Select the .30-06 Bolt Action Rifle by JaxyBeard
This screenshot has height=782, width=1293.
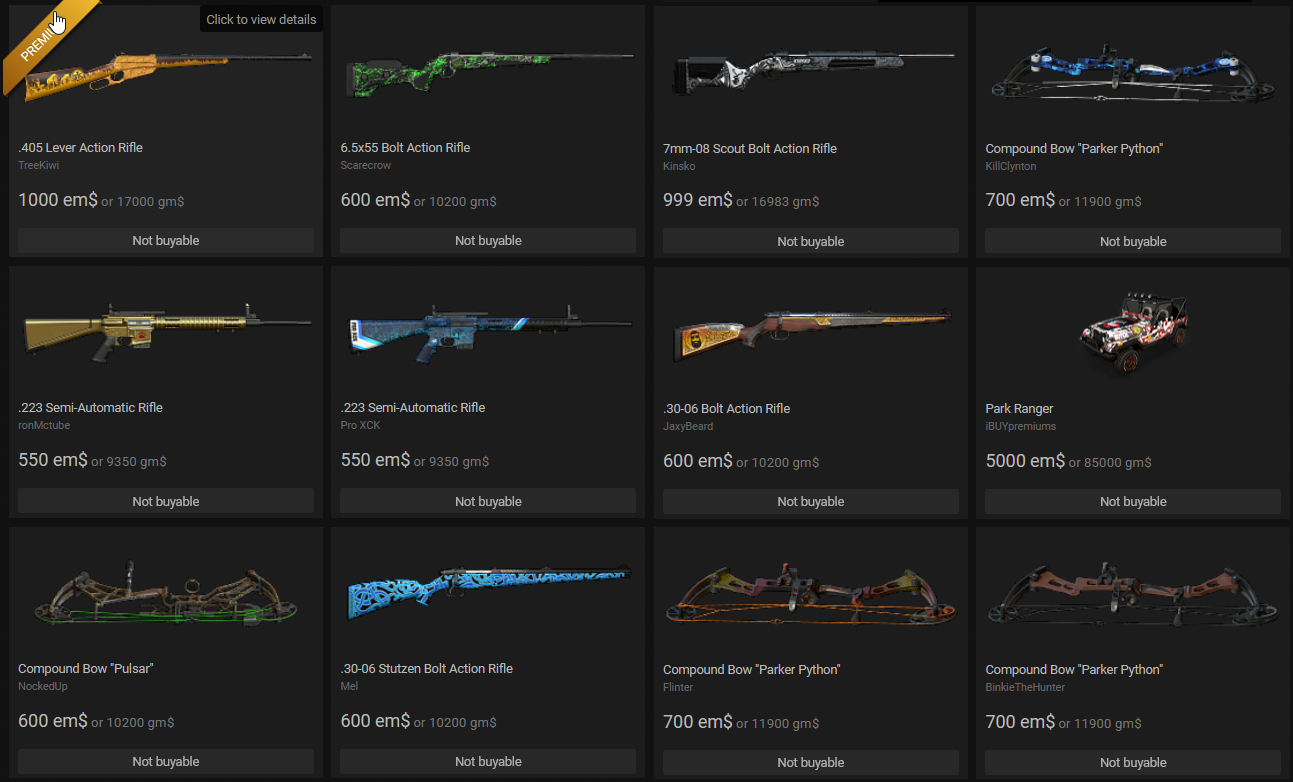point(811,330)
